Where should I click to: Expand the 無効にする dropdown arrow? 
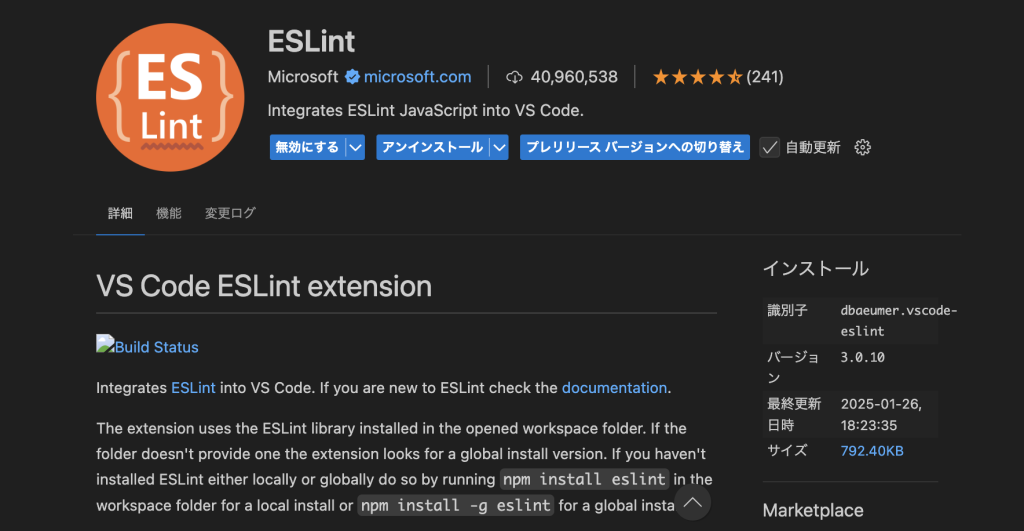click(355, 147)
